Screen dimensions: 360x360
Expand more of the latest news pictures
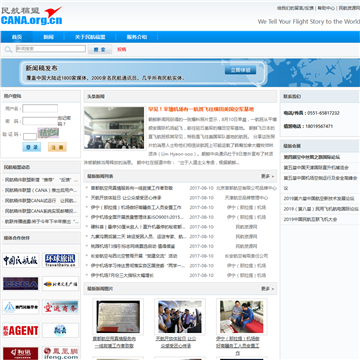coord(267,289)
